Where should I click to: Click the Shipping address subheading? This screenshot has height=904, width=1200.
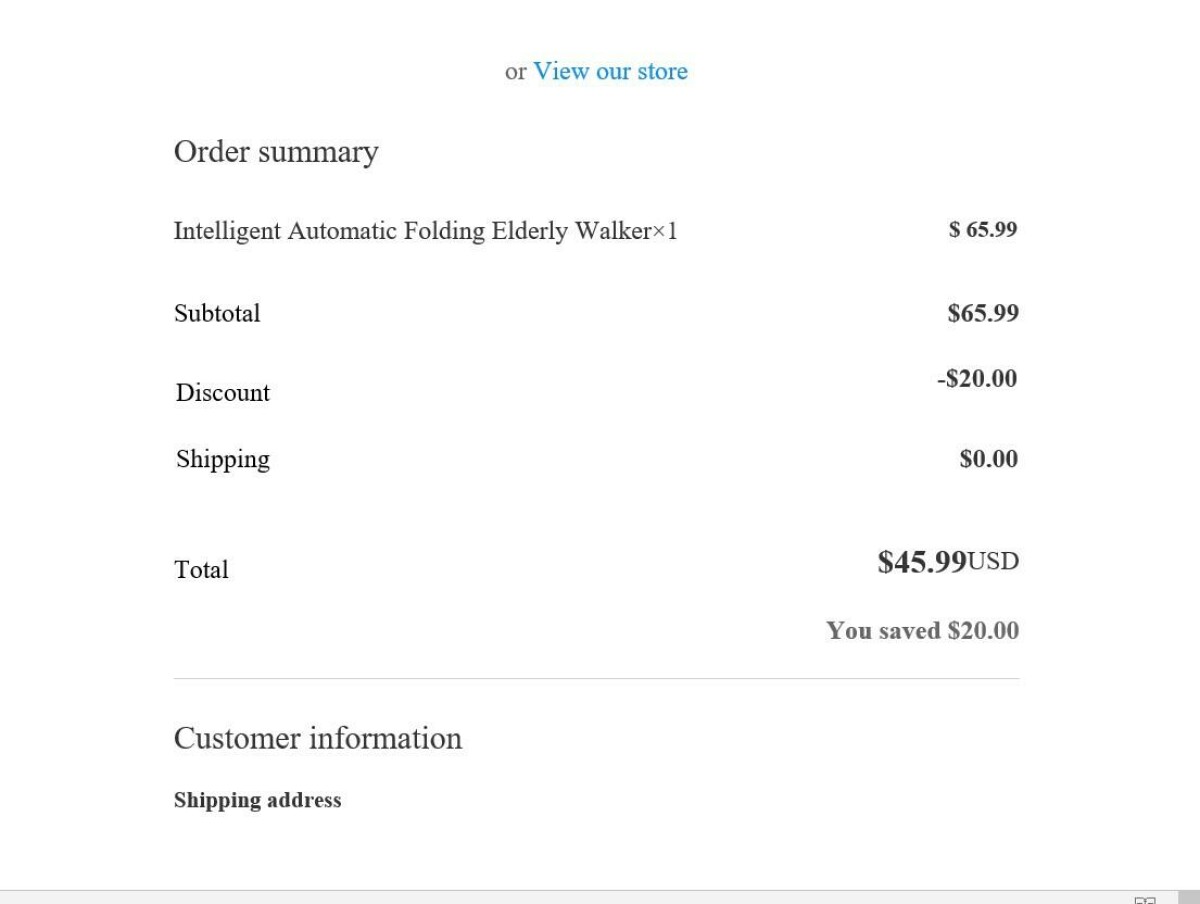(x=257, y=800)
